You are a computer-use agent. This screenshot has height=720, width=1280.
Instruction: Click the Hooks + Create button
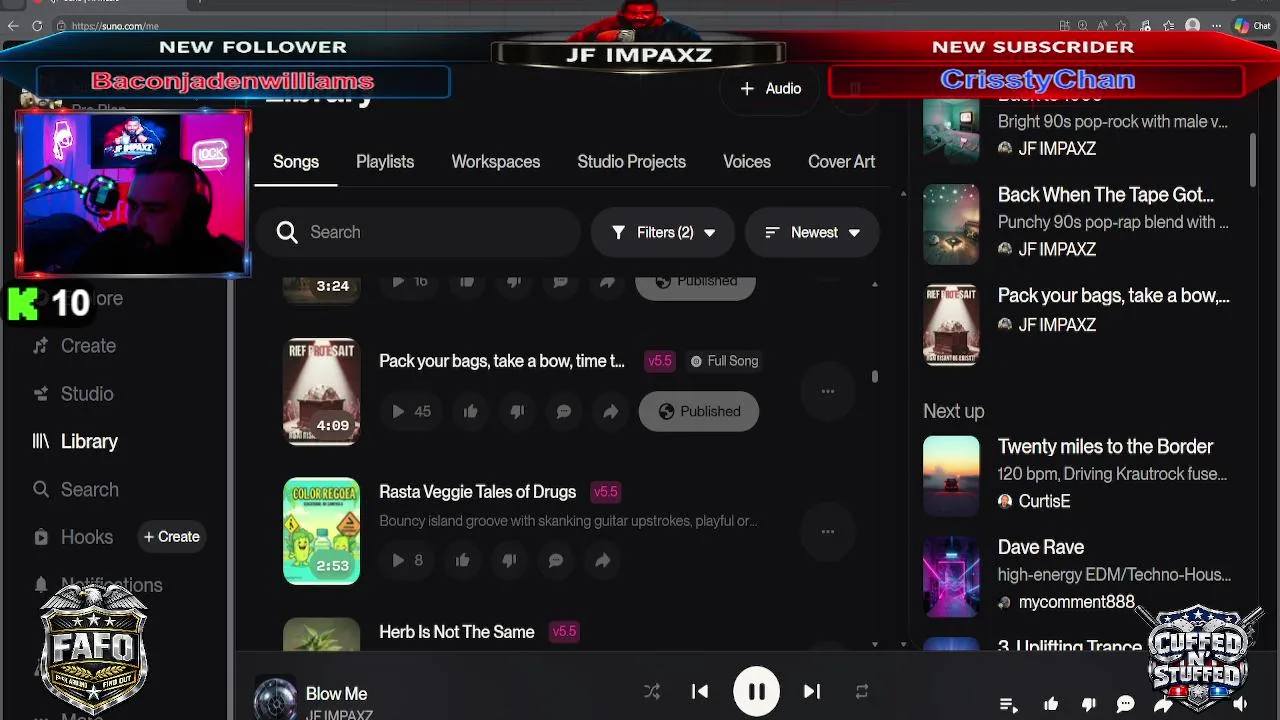tap(171, 537)
